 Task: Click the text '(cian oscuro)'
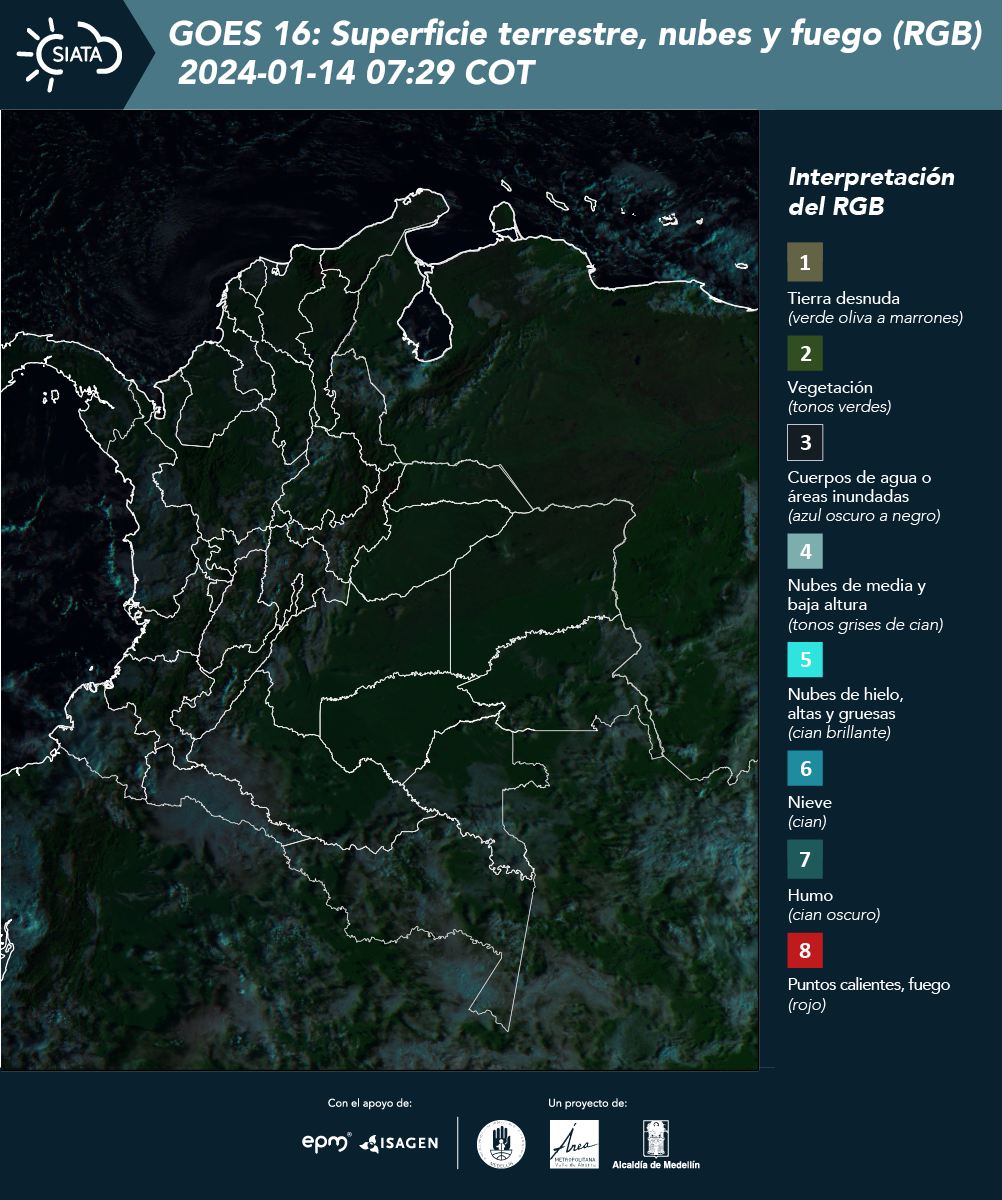[834, 915]
